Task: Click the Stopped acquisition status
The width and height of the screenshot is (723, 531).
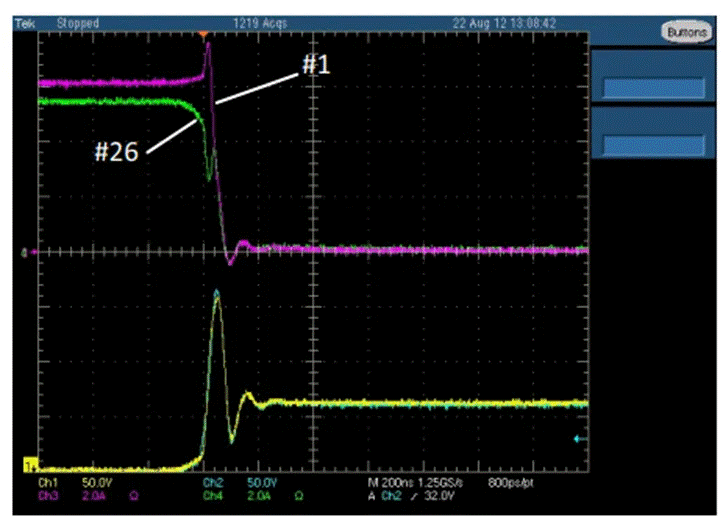Action: pos(78,24)
